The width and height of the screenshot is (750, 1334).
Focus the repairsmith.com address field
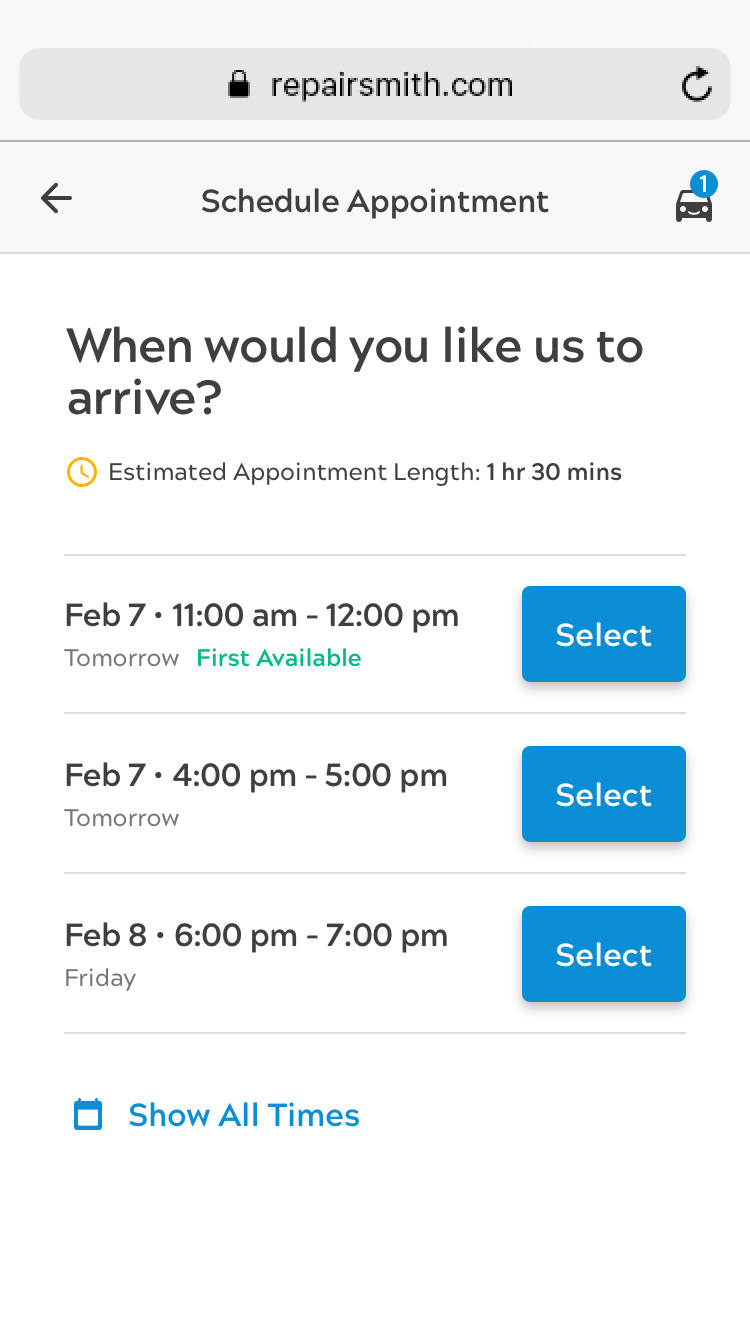click(x=391, y=85)
